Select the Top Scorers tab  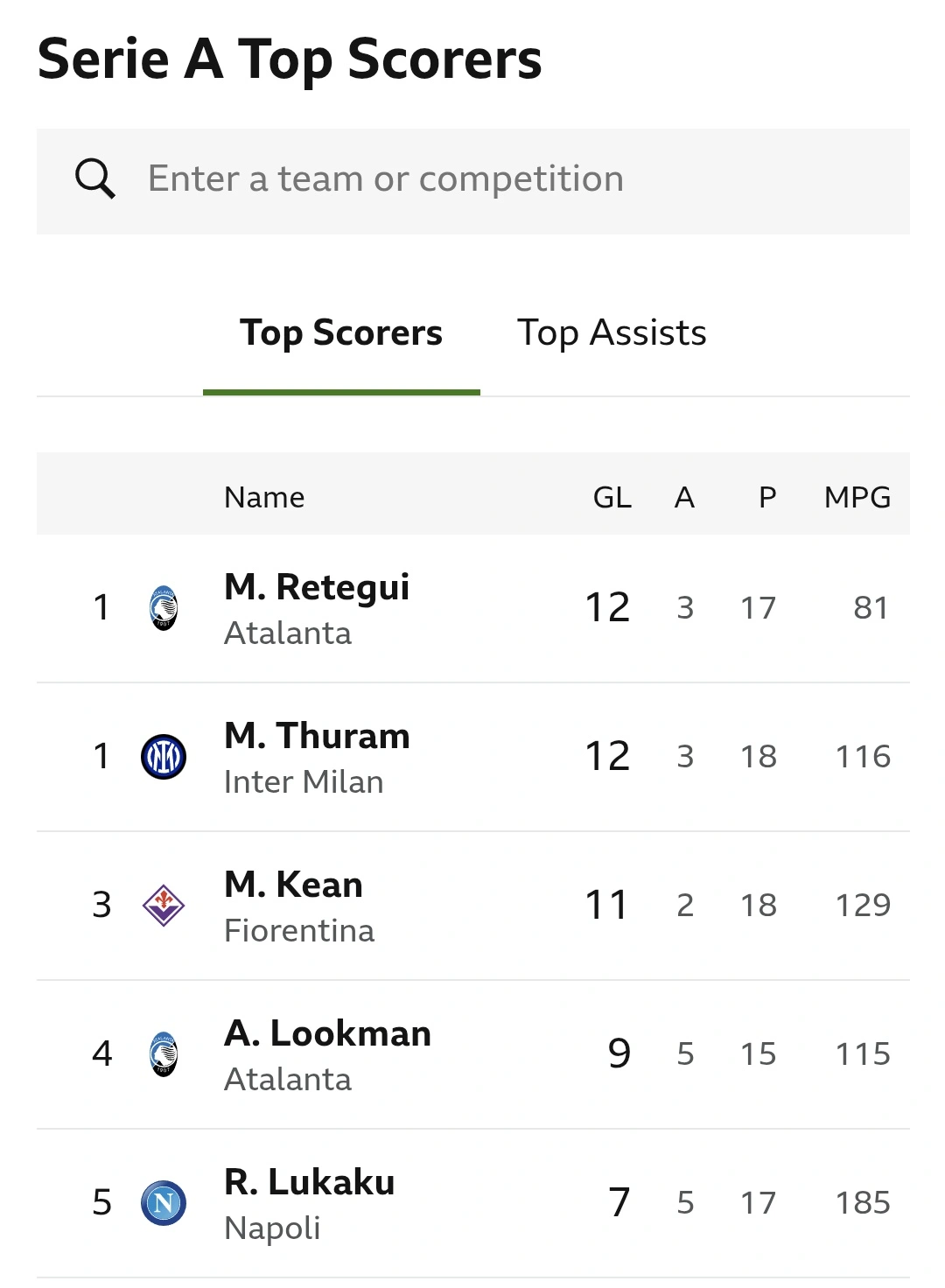341,333
